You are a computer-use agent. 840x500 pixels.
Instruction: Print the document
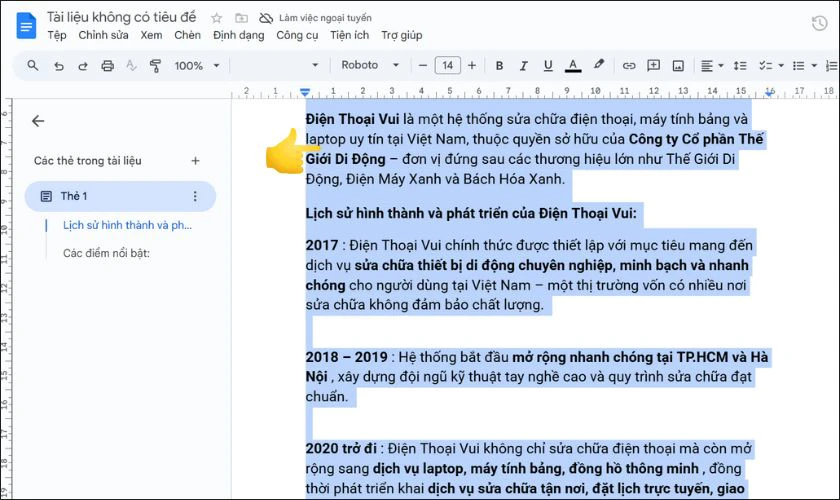108,66
